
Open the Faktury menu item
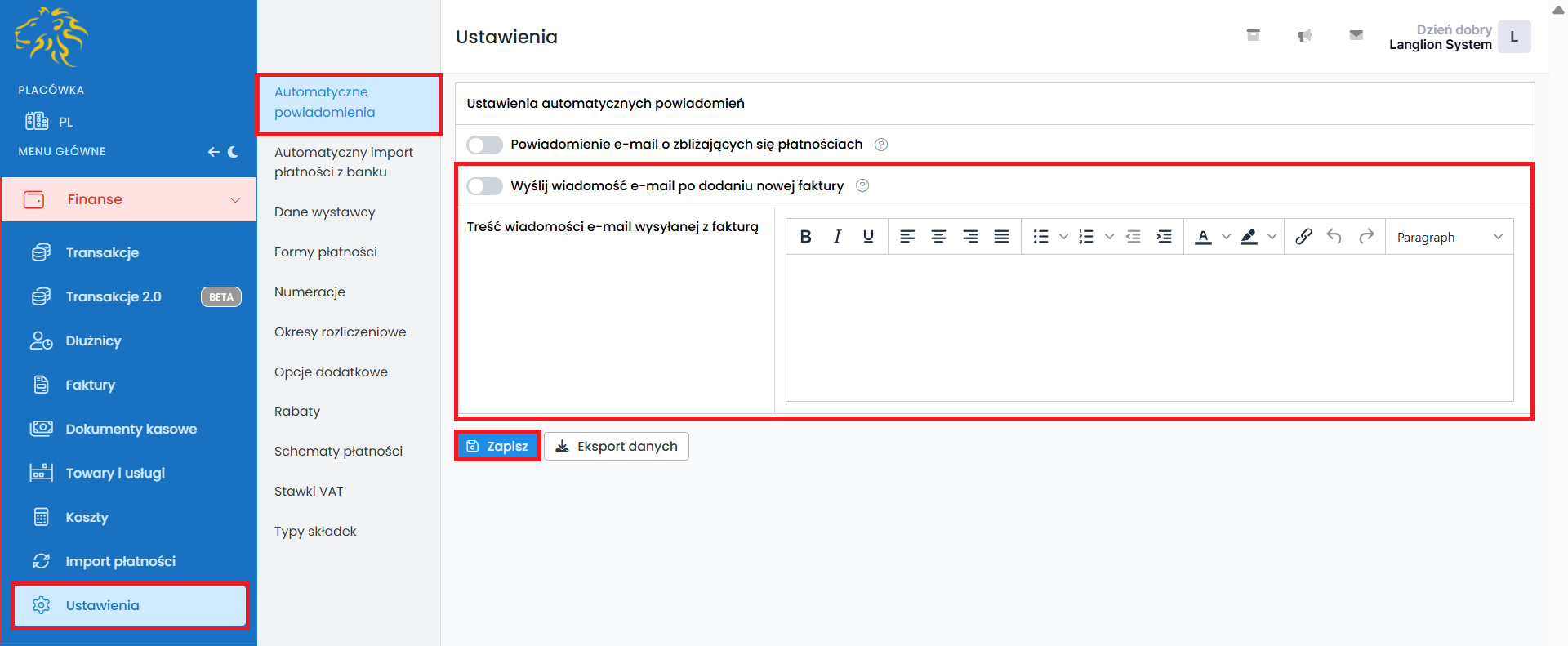(90, 385)
